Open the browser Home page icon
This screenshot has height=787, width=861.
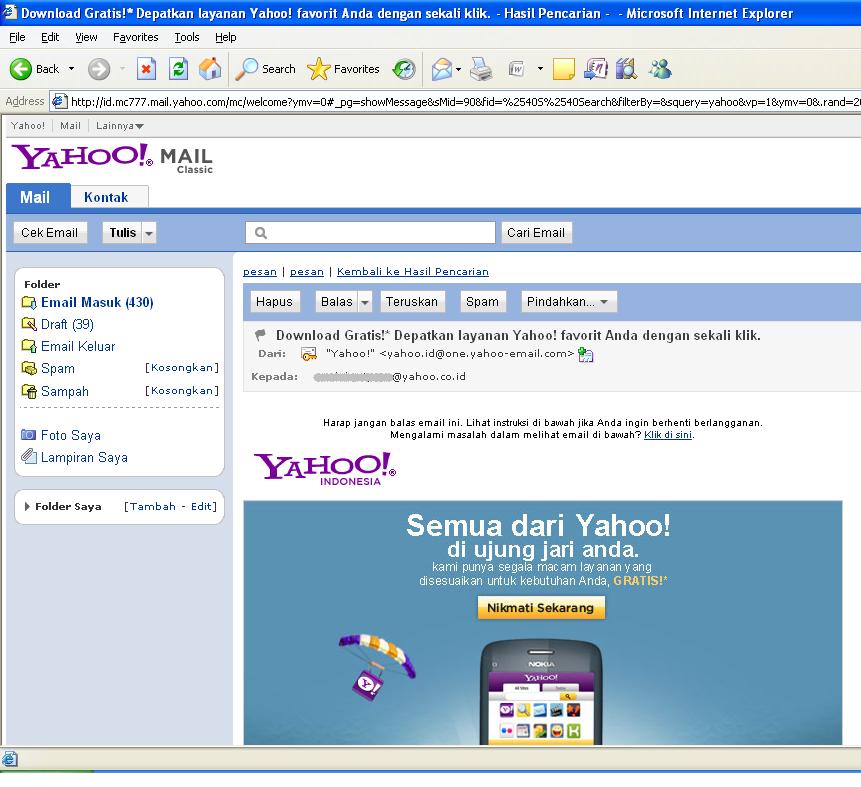(209, 70)
